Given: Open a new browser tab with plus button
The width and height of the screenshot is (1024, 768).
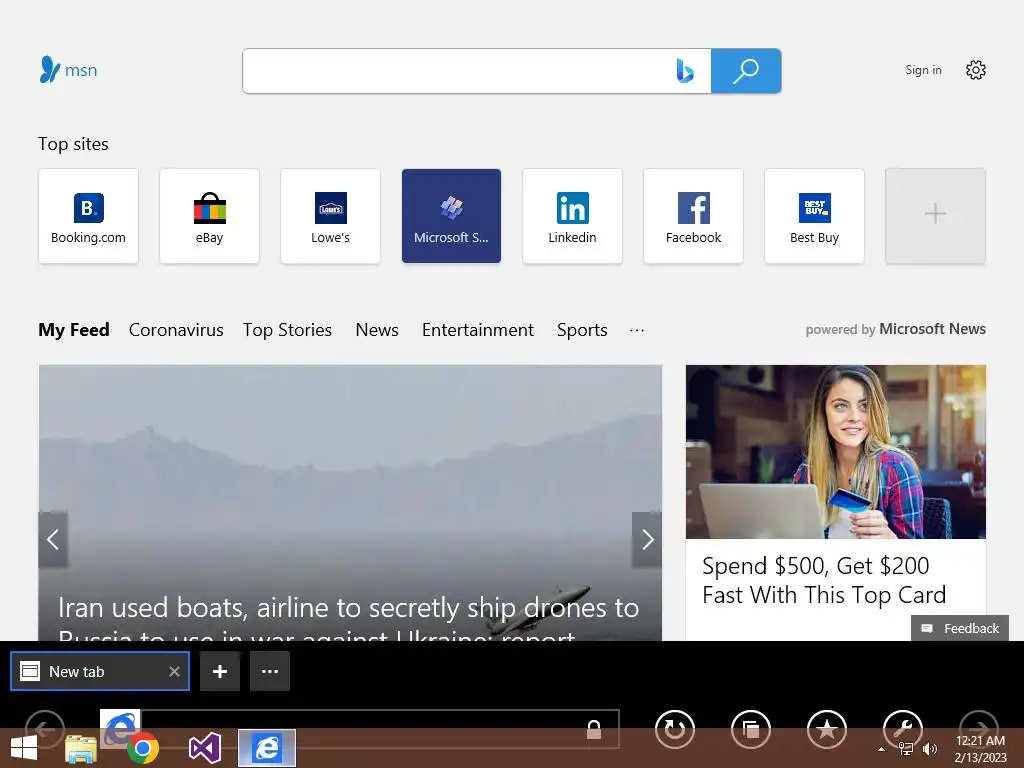Looking at the screenshot, I should (x=220, y=671).
